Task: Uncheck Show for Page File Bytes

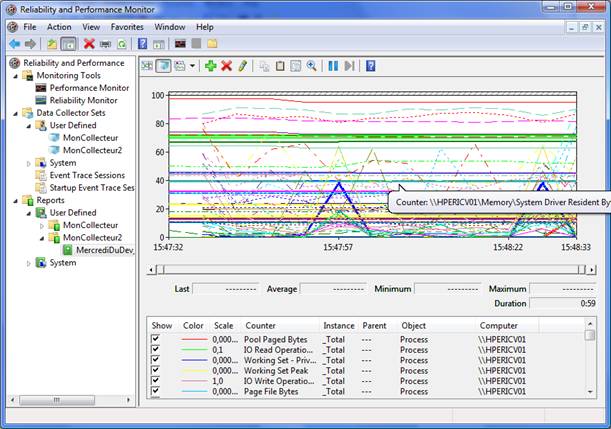Action: coord(155,390)
